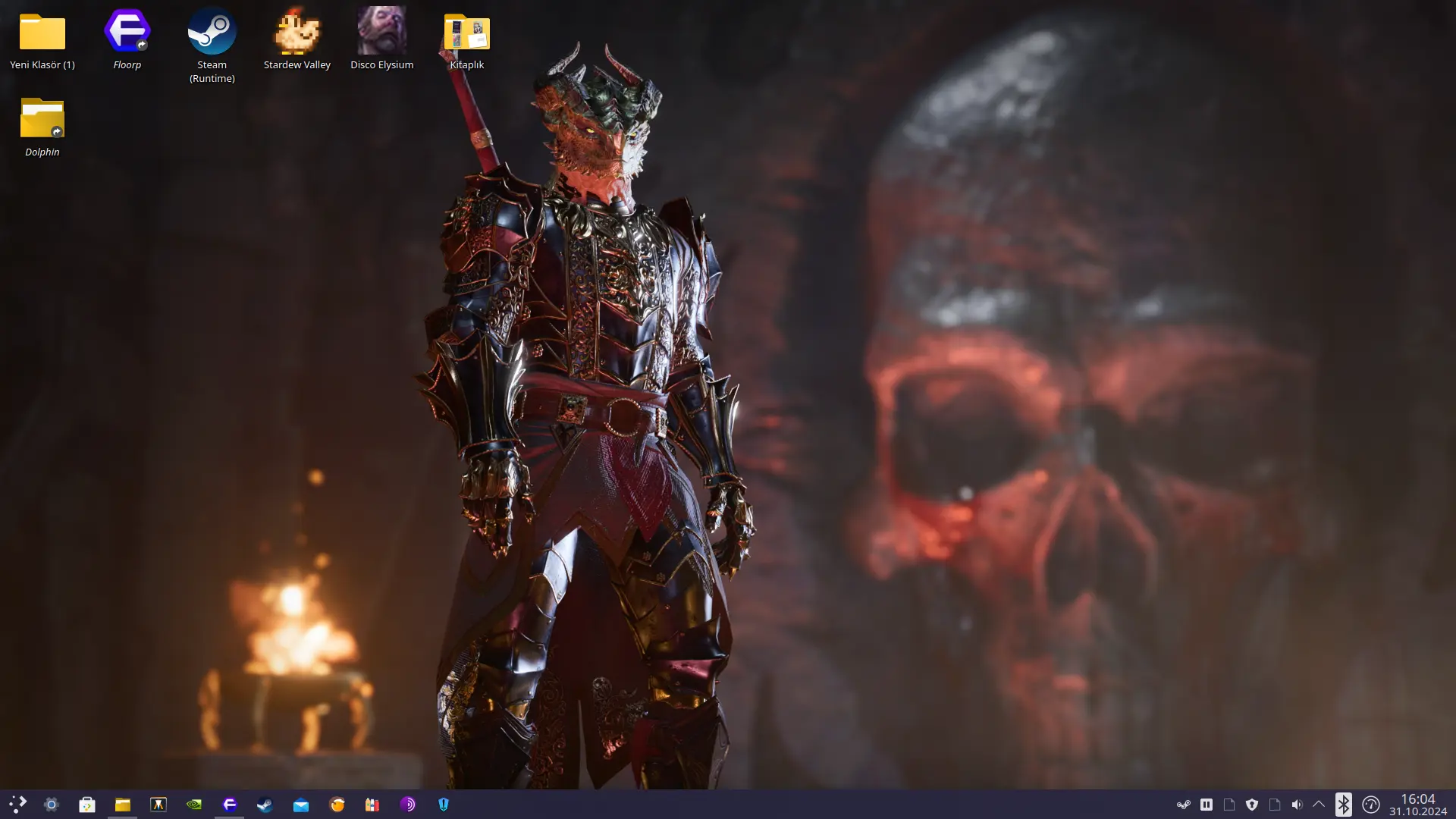Expand hidden system tray icons arrow
The height and width of the screenshot is (819, 1456).
(x=1319, y=804)
